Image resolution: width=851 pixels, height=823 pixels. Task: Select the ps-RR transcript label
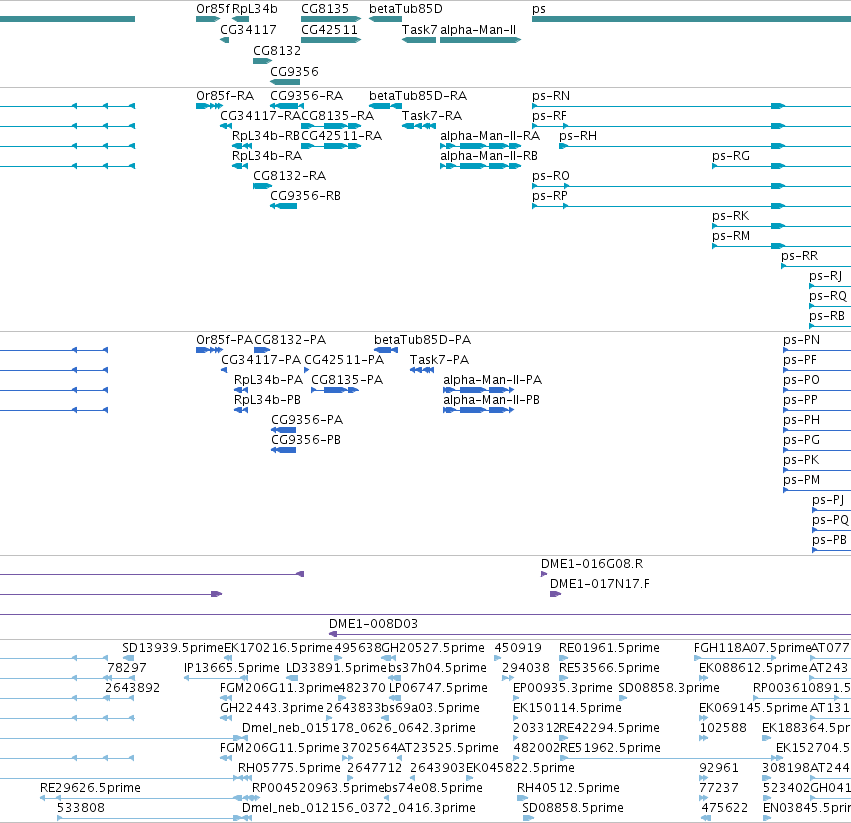[x=799, y=256]
